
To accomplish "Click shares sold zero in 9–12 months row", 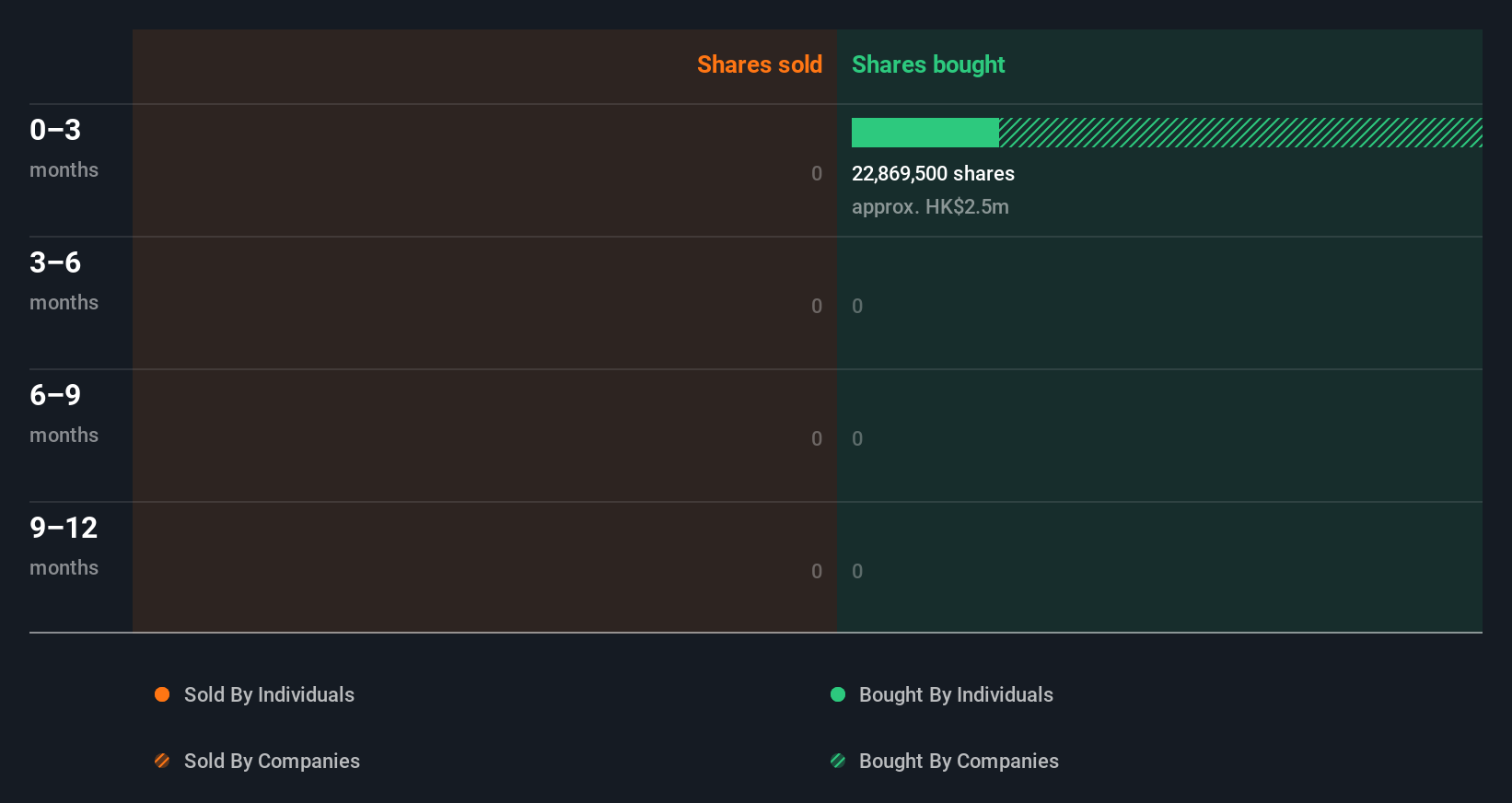I will click(817, 571).
